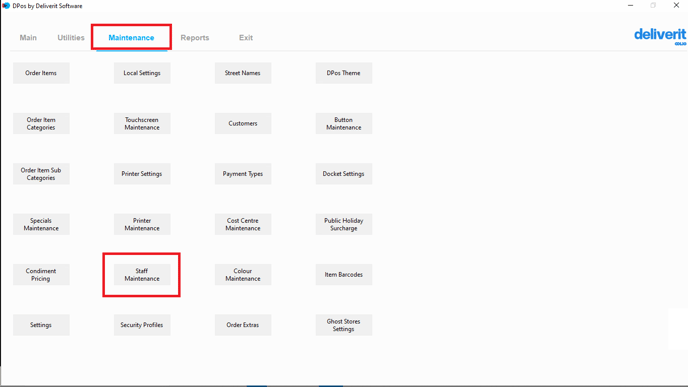Open Printer Settings
The image size is (688, 387).
[x=142, y=174]
